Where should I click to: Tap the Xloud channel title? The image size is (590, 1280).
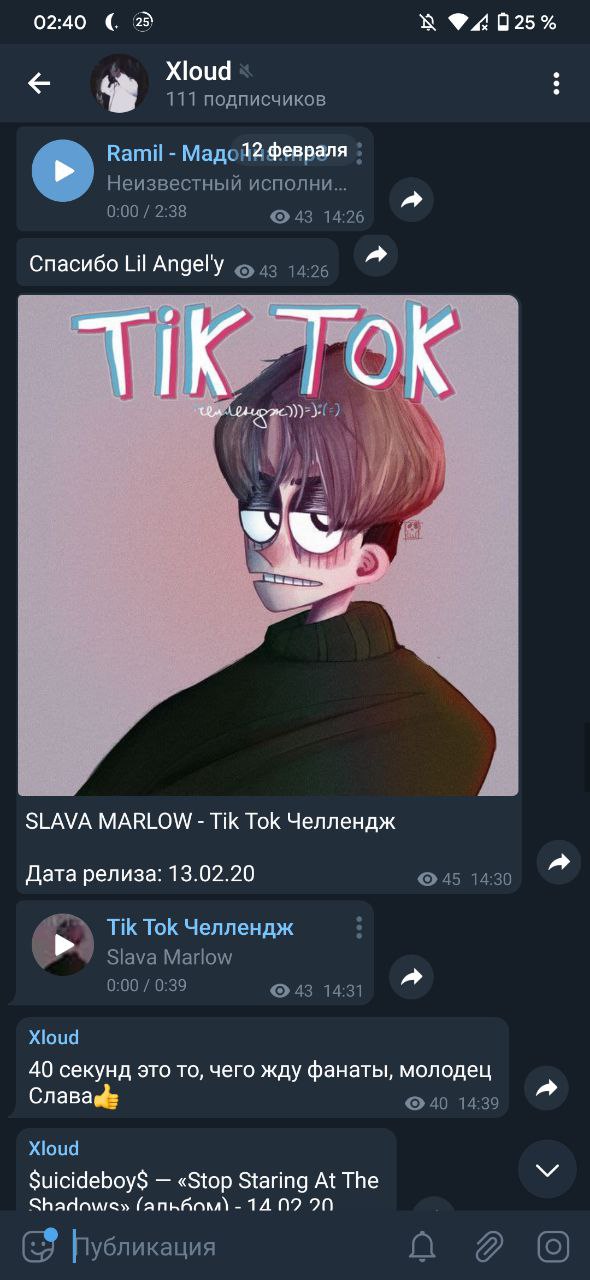(198, 71)
